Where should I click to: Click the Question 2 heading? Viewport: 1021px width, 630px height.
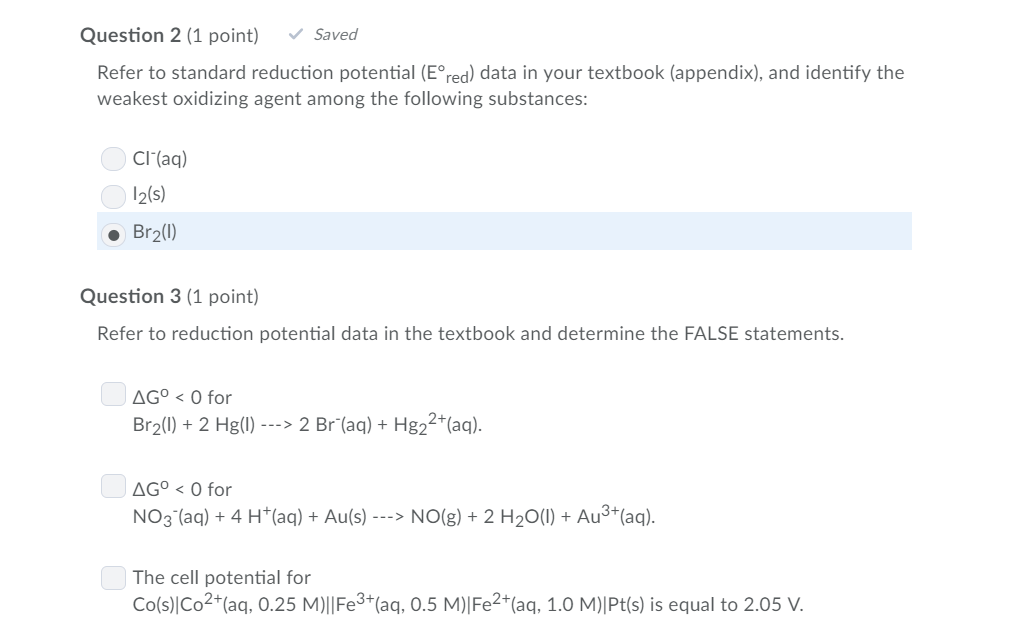click(130, 35)
